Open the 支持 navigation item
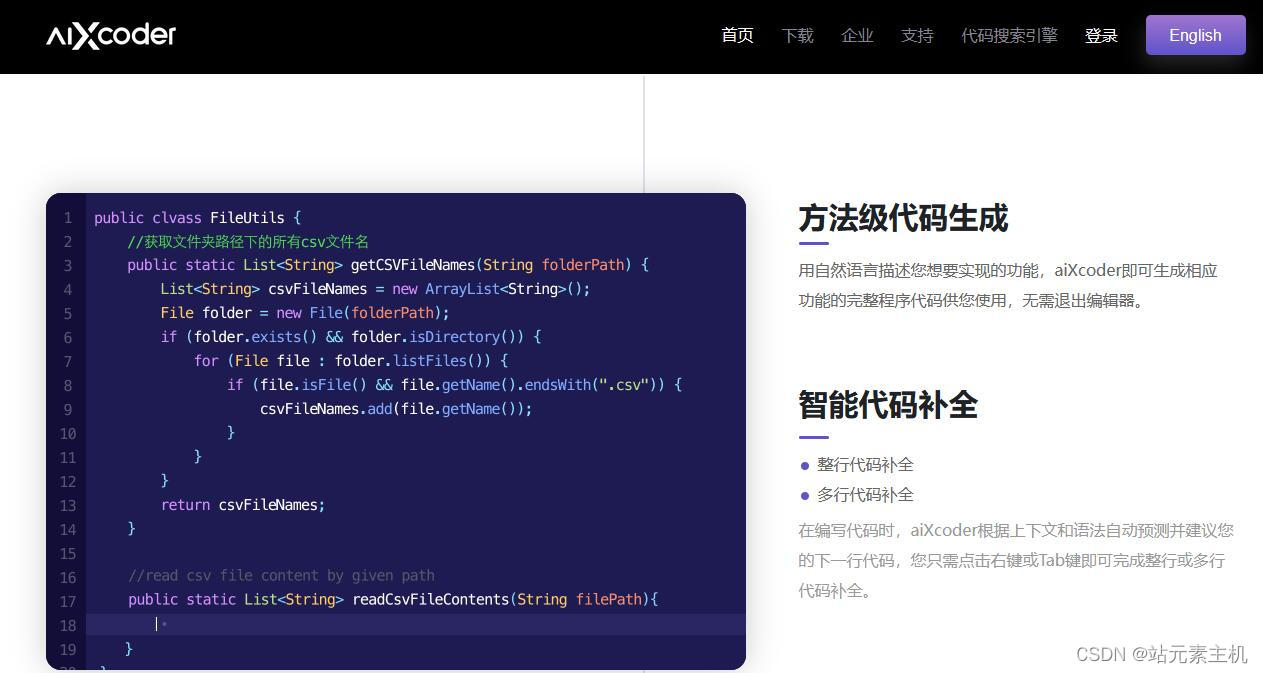1263x673 pixels. (917, 35)
